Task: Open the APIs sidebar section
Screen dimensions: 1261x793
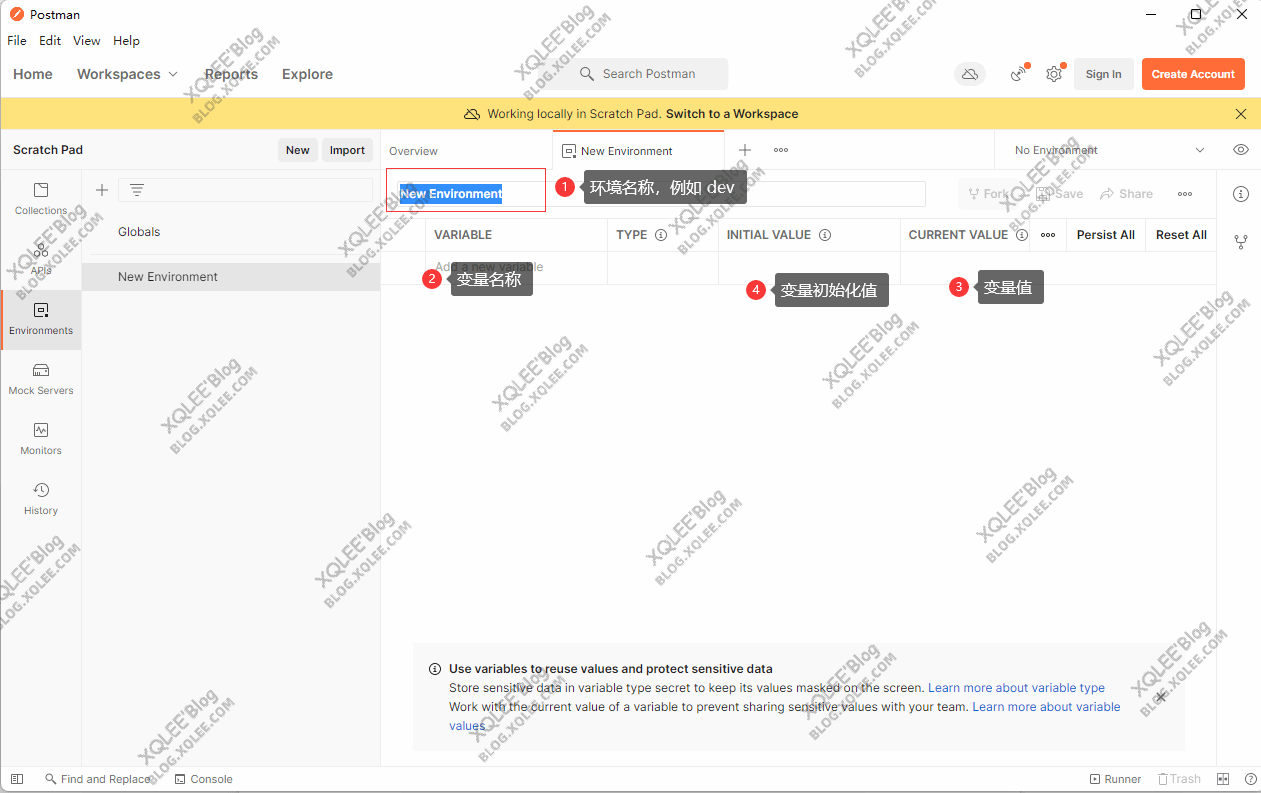Action: pos(41,258)
